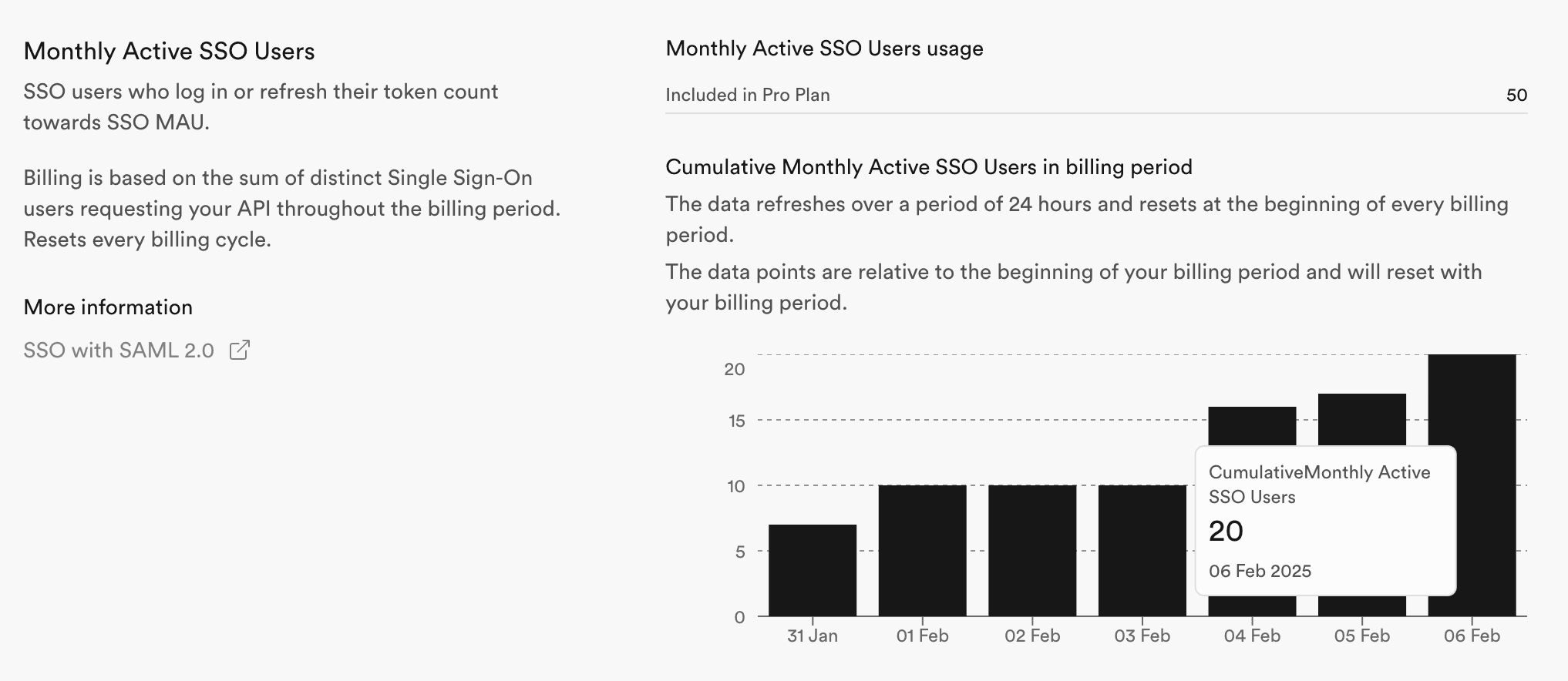1568x681 pixels.
Task: Select the 01 Feb bar in the usage chart
Action: pyautogui.click(x=922, y=547)
